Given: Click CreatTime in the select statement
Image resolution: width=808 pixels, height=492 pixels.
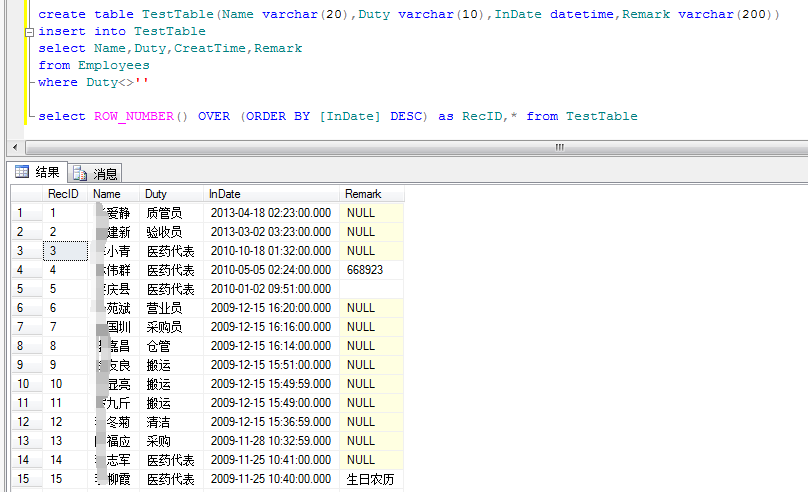Looking at the screenshot, I should (210, 48).
